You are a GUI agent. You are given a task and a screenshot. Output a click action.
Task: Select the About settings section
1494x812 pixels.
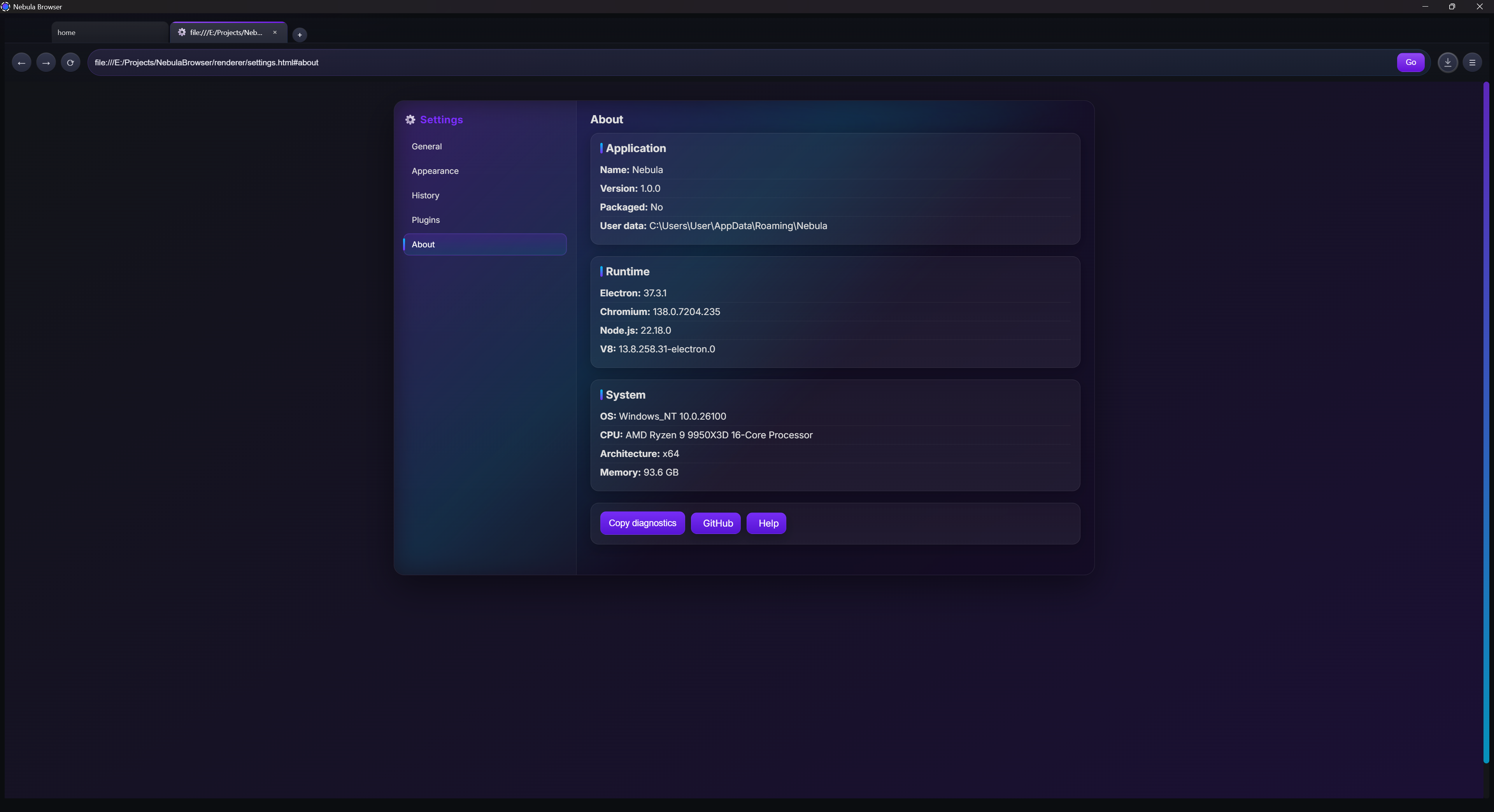[485, 245]
